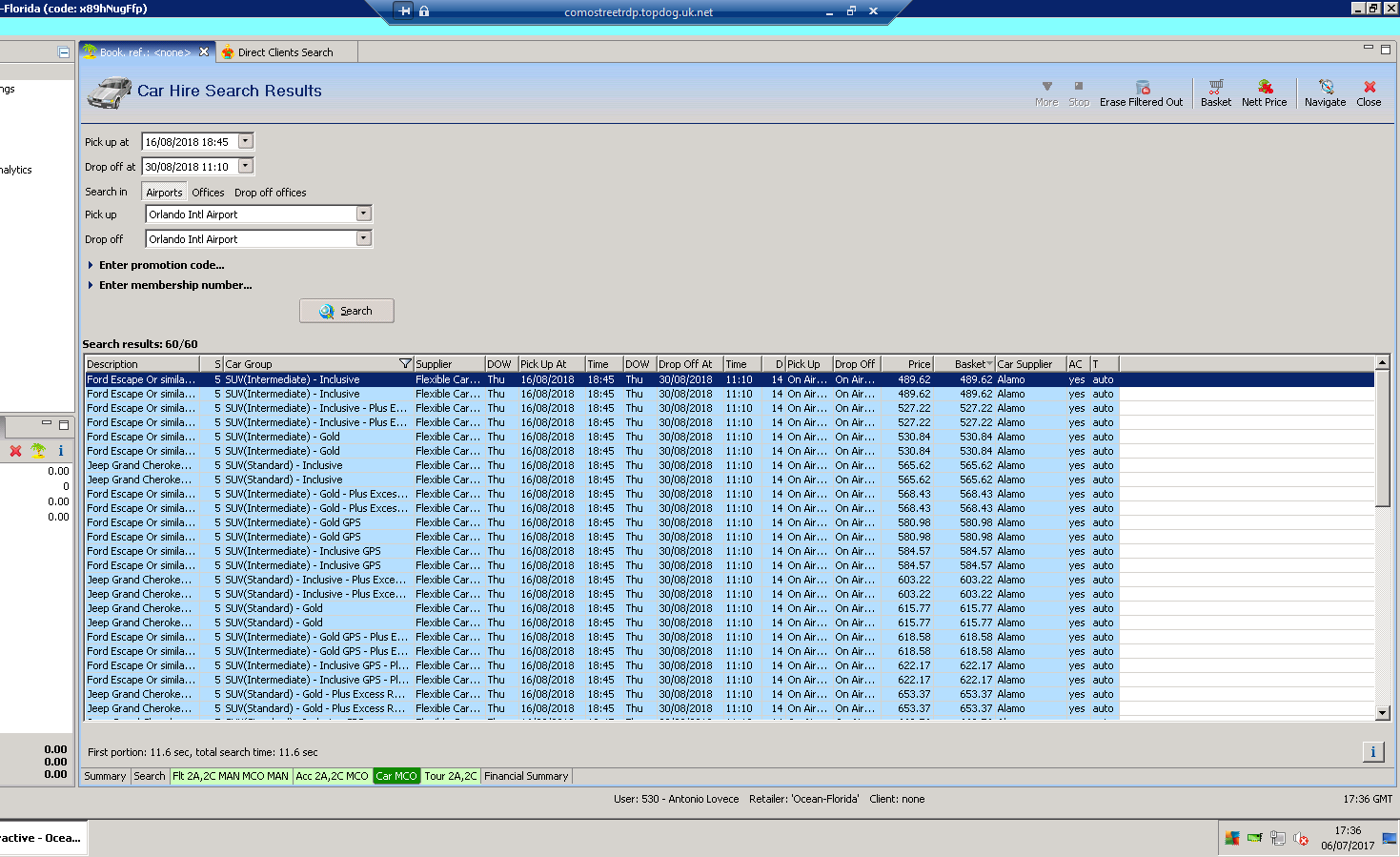The width and height of the screenshot is (1400, 857).
Task: Open the Drop off at date dropdown
Action: click(245, 166)
